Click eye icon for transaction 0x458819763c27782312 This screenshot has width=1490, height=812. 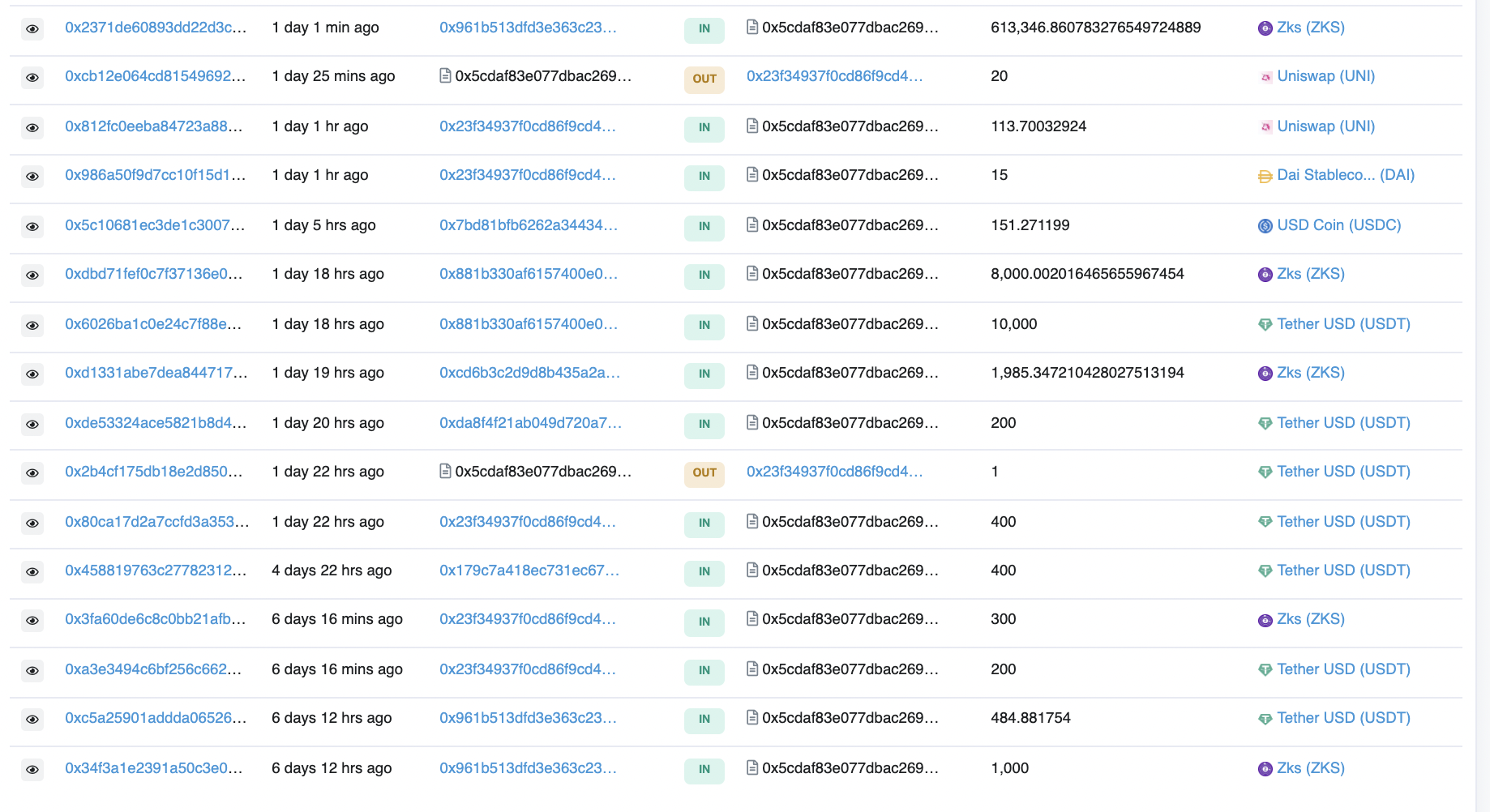coord(32,572)
